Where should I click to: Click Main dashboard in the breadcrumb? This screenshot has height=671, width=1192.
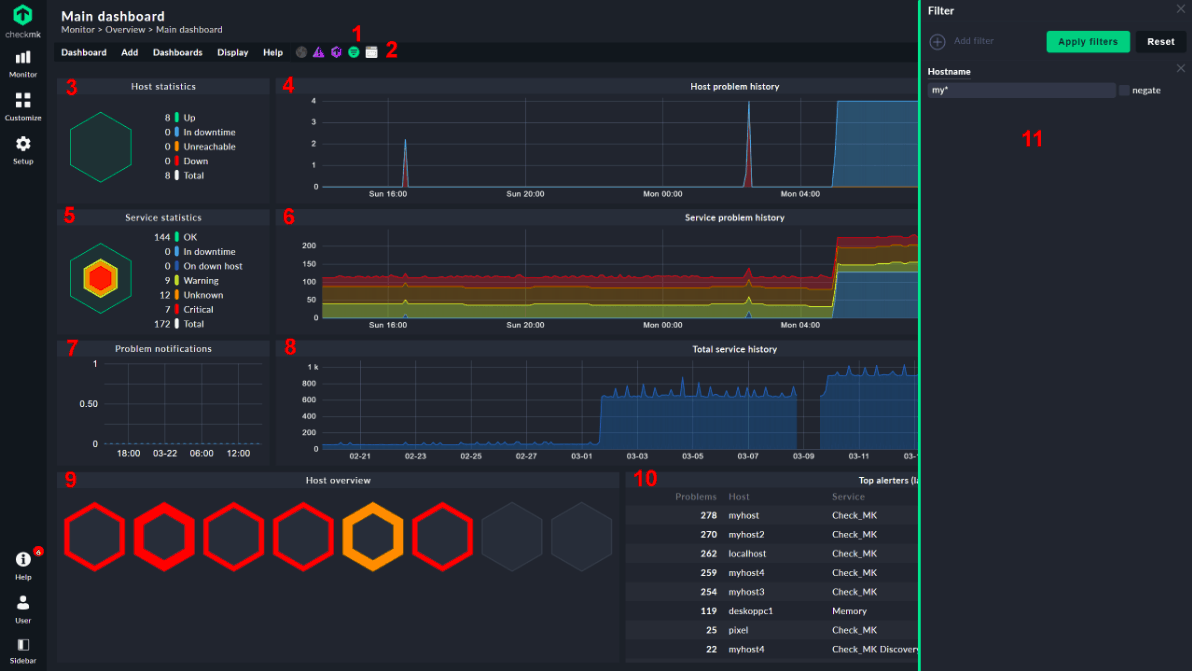189,30
